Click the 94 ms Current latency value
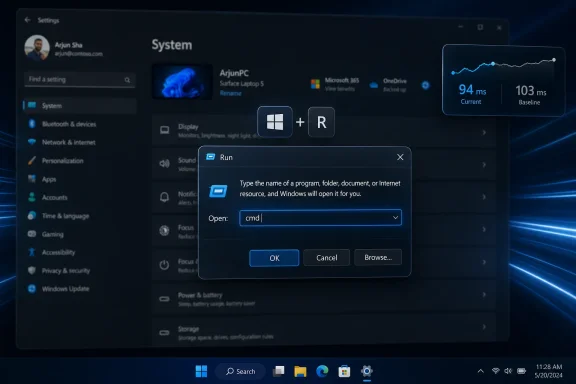Screen dimensions: 576x384 [x=472, y=90]
